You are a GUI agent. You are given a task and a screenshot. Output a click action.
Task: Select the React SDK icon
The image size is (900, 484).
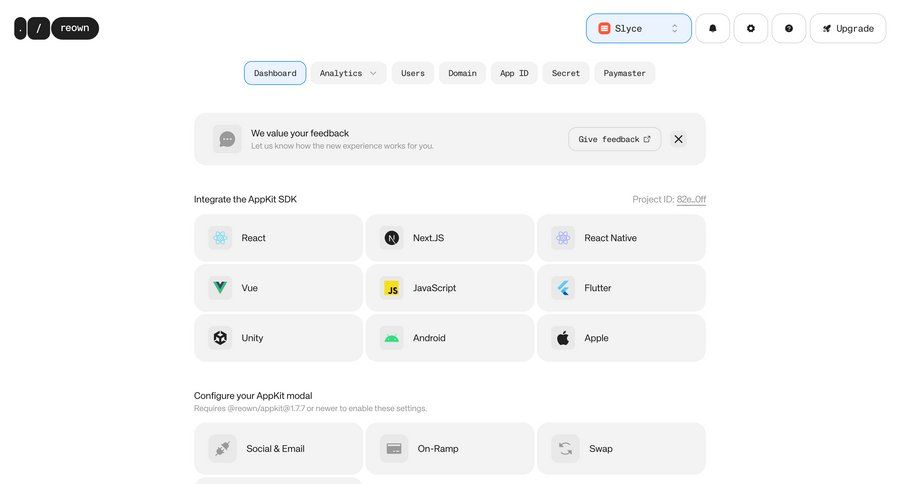point(220,238)
